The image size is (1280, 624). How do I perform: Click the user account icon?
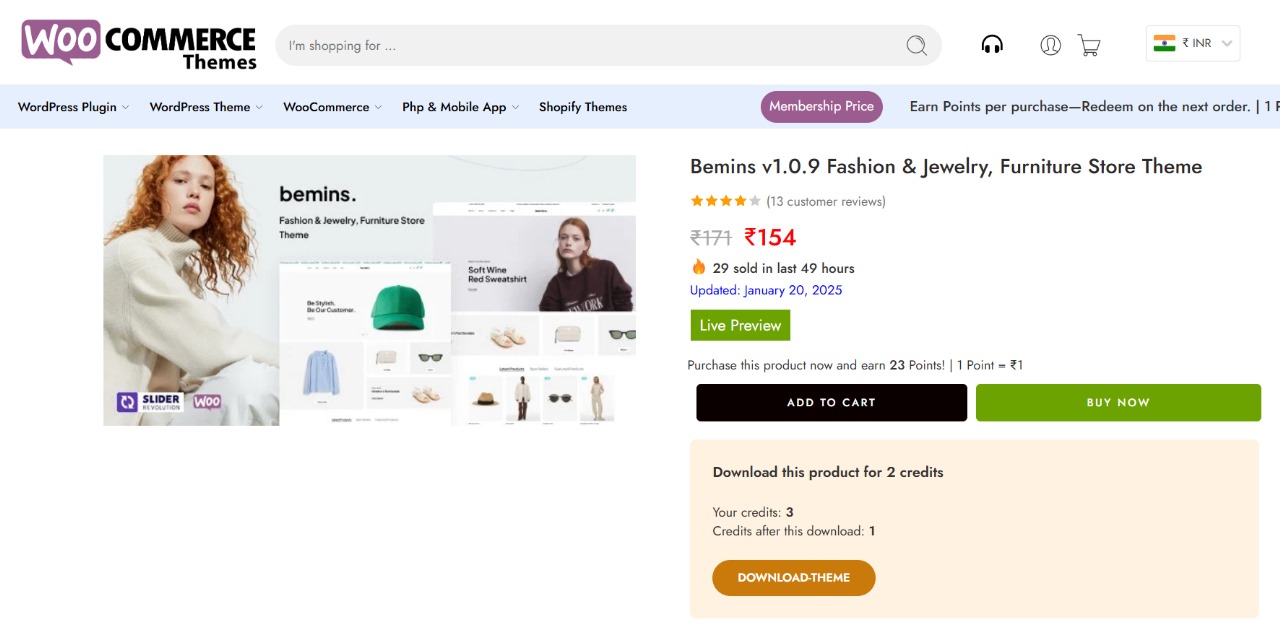[1050, 44]
